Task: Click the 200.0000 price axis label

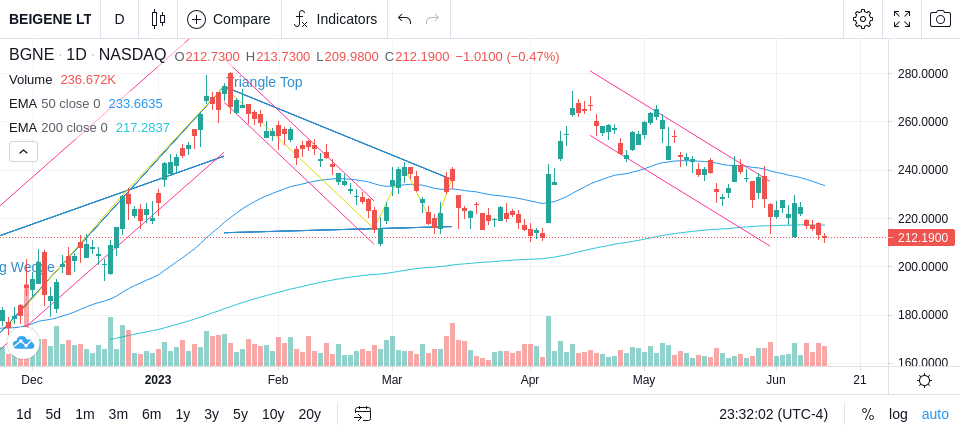Action: pyautogui.click(x=922, y=266)
